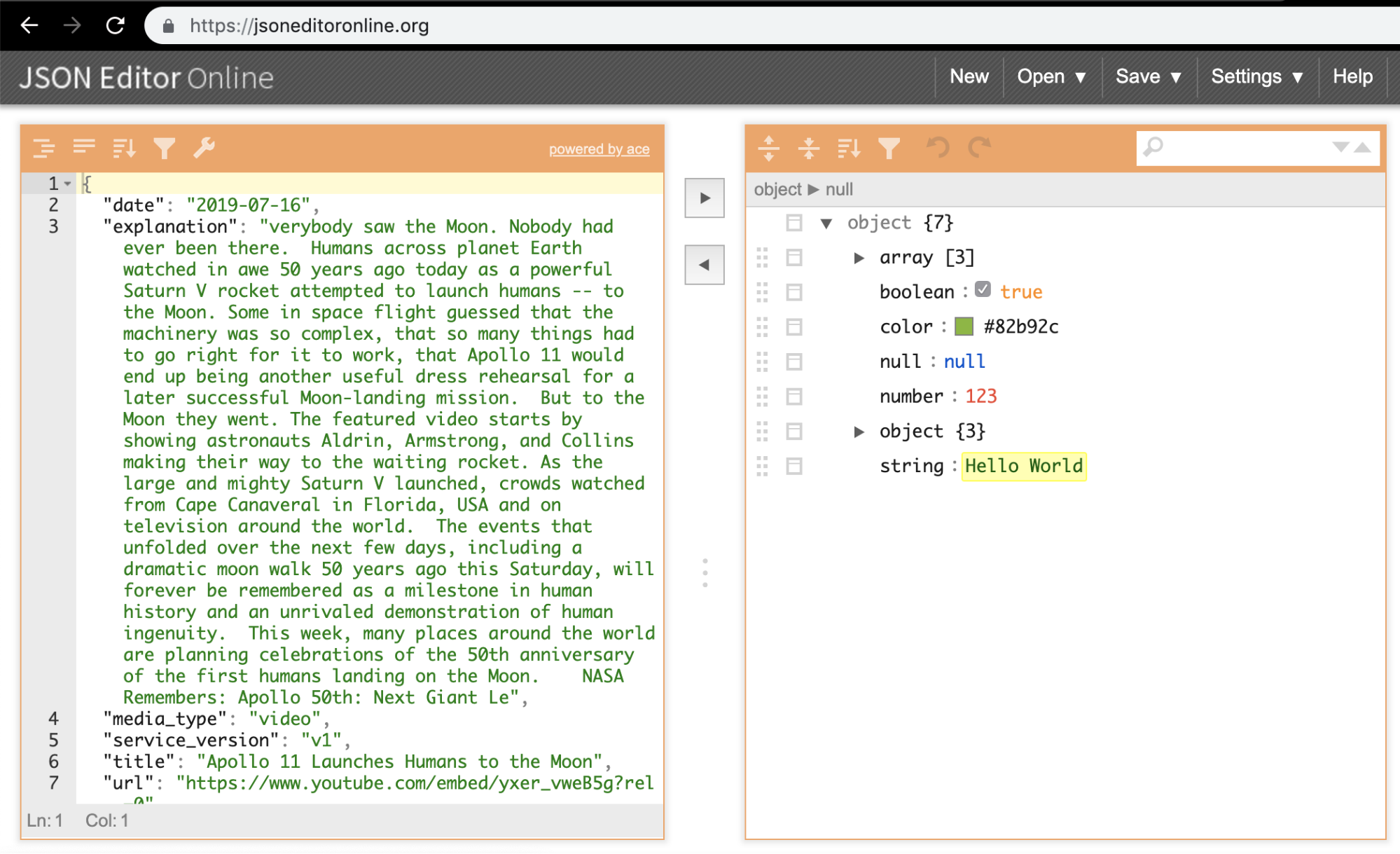1400x854 pixels.
Task: Open the Open dropdown menu
Action: tap(1052, 76)
